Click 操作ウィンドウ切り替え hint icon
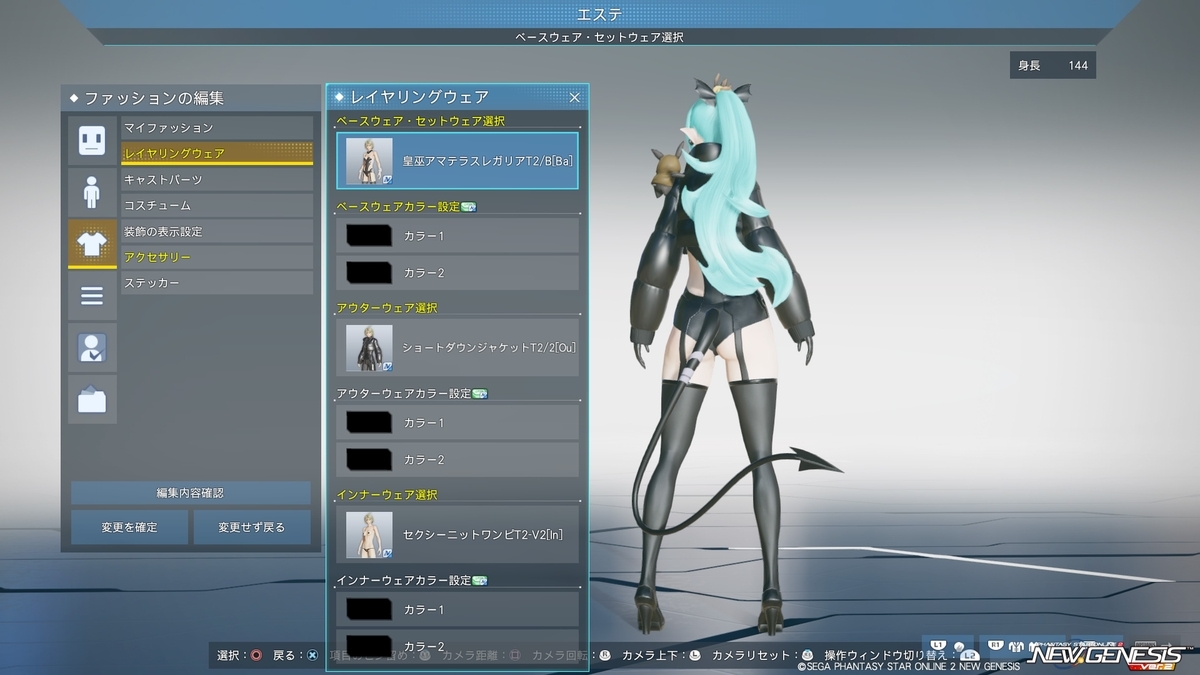The width and height of the screenshot is (1200, 675). pos(969,656)
